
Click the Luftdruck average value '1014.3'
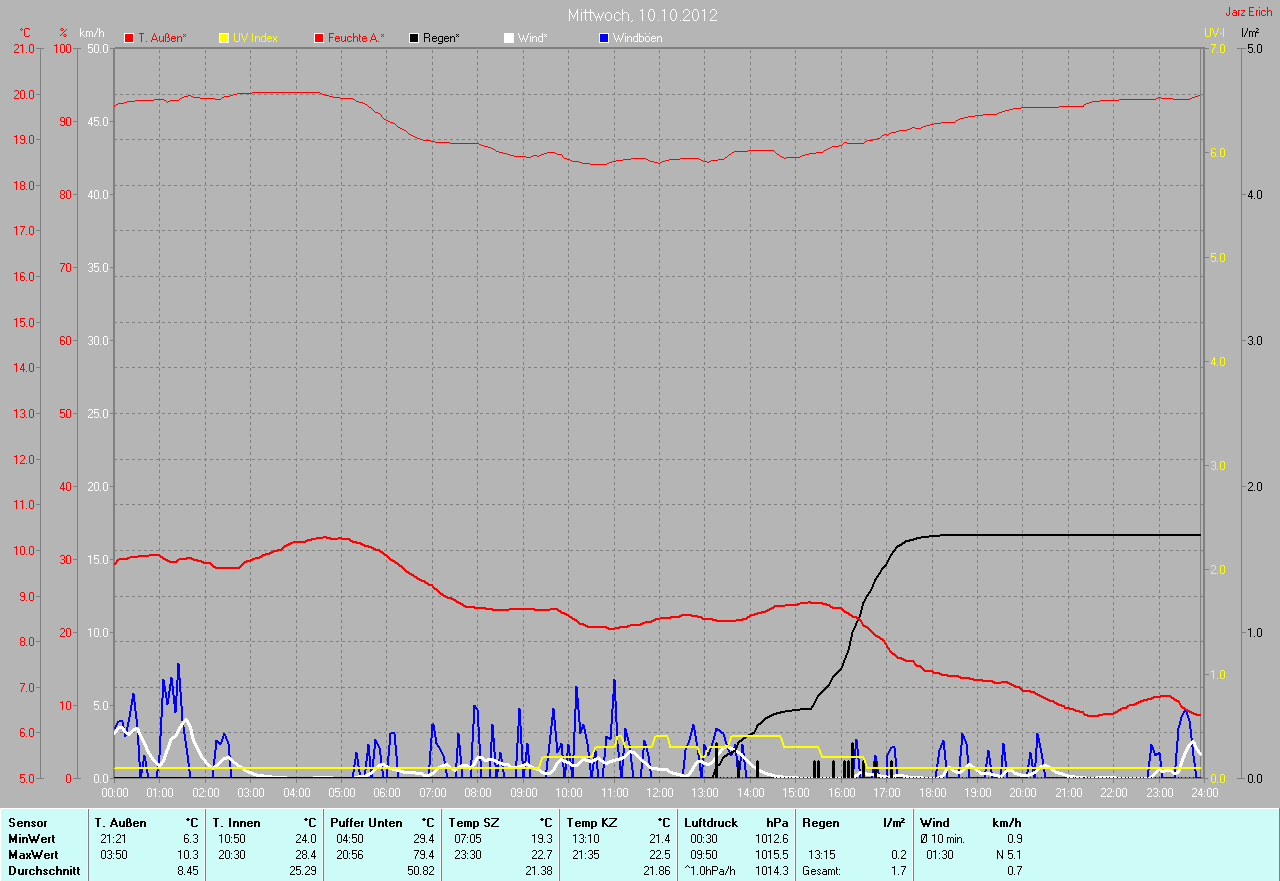(x=771, y=872)
